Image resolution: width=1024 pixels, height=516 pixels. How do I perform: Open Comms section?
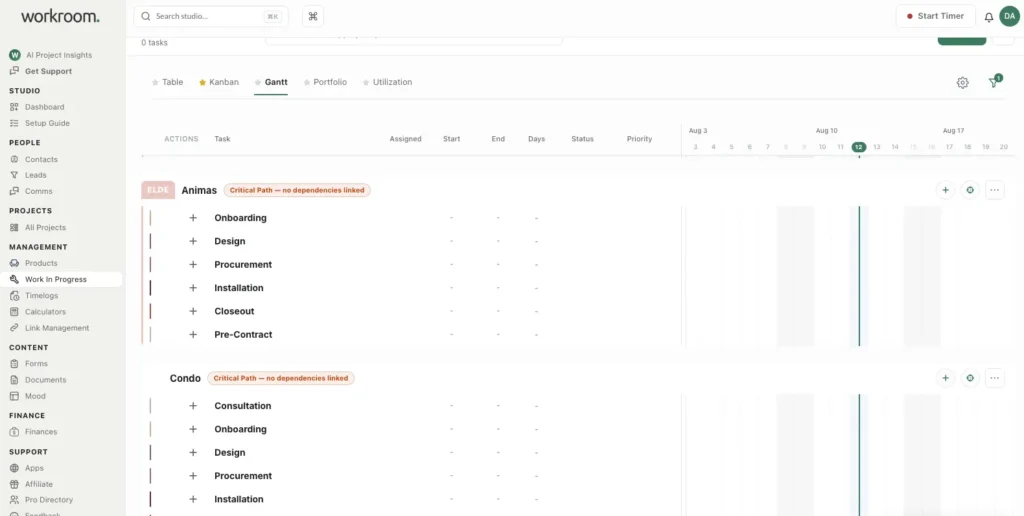(39, 191)
